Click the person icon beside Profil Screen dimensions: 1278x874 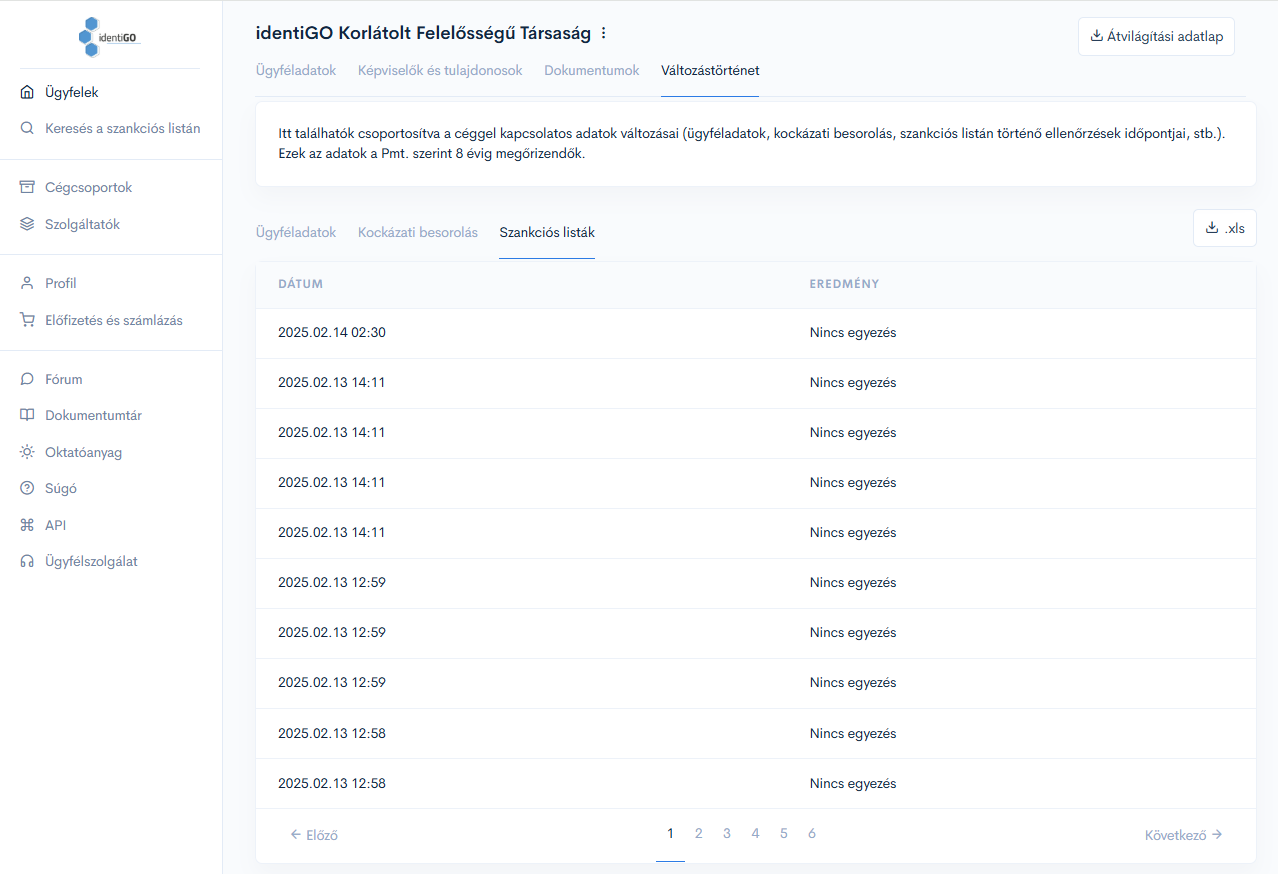(27, 283)
